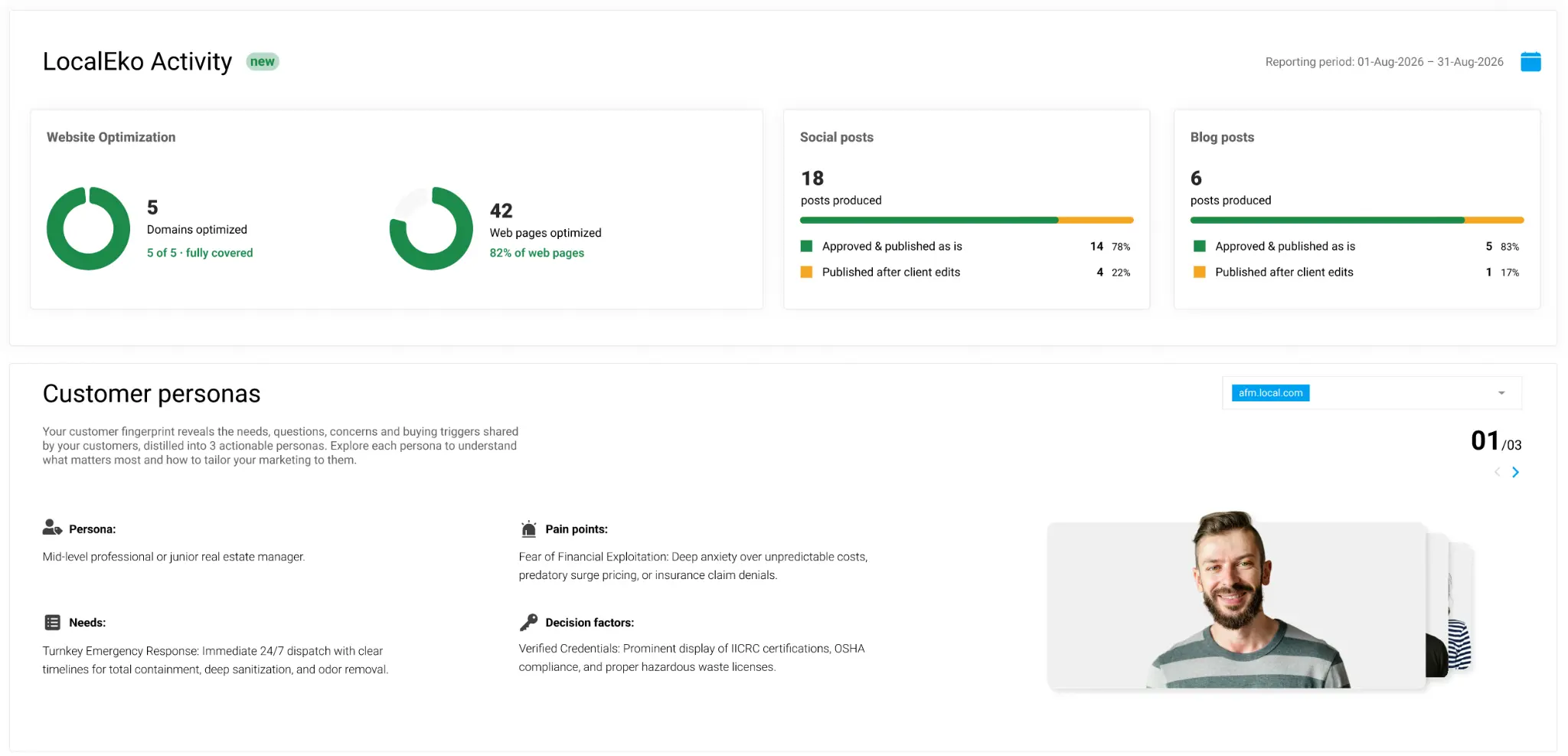Click '5 of 5 · fully covered' text
Screen dimensions: 1568x756
pos(200,253)
